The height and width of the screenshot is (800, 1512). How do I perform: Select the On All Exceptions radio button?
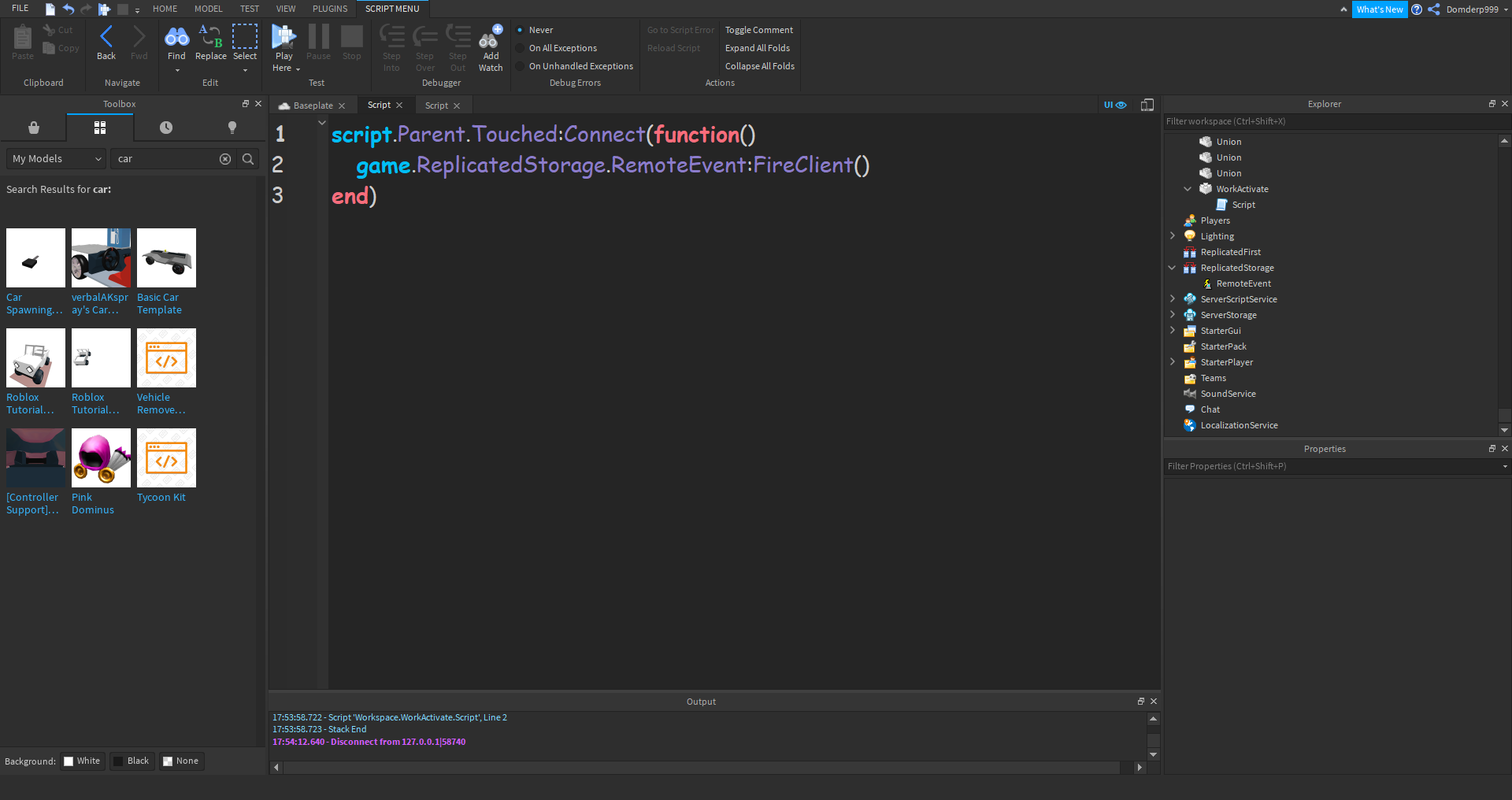520,47
